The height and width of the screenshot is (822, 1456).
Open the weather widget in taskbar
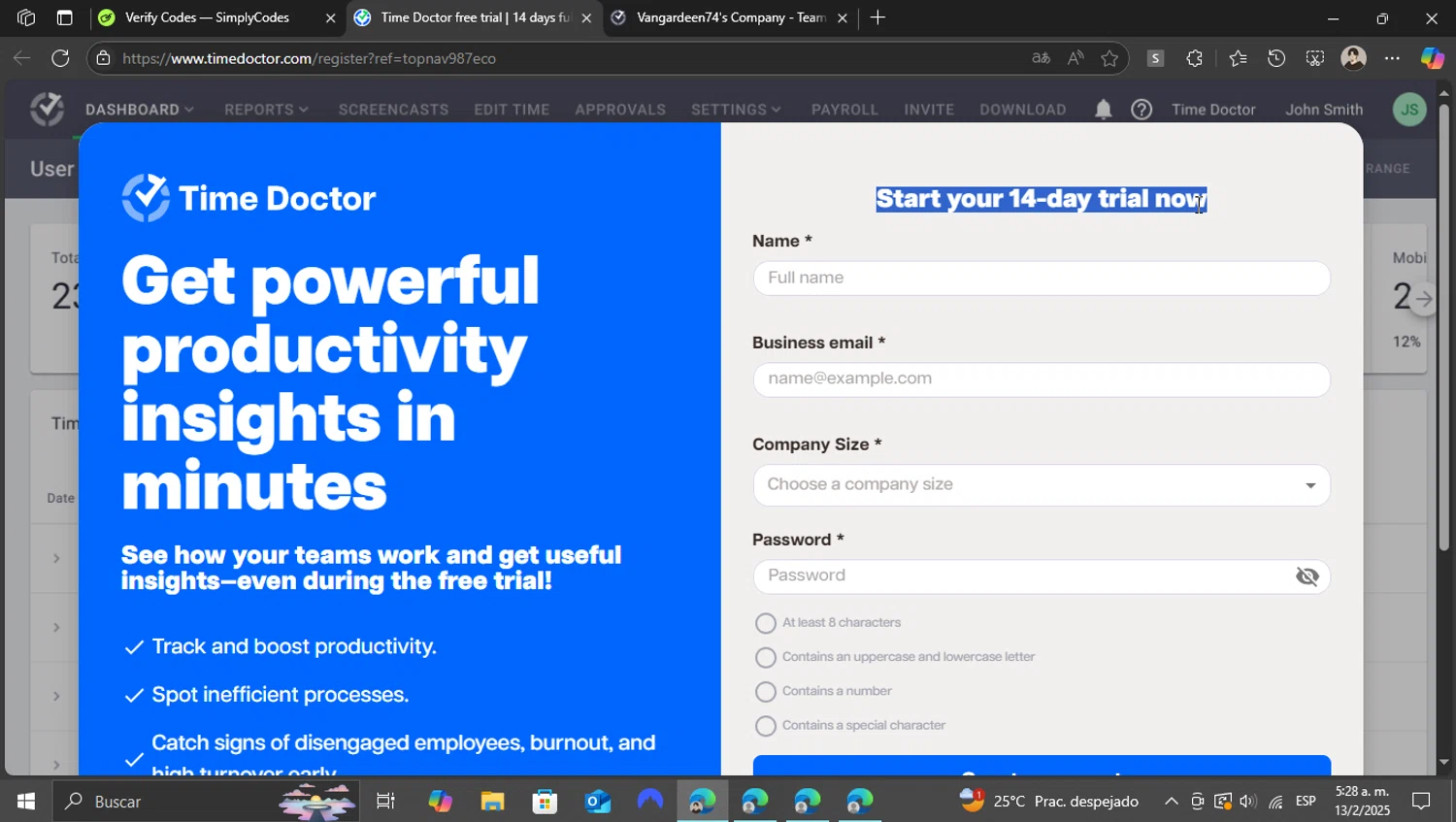pyautogui.click(x=1048, y=802)
